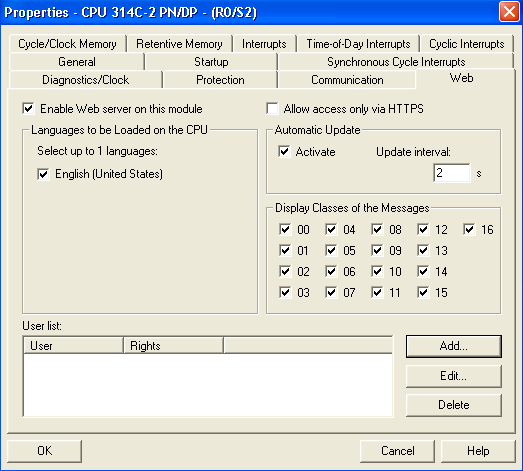This screenshot has height=471, width=523.
Task: Uncheck message display class 00
Action: 285,229
